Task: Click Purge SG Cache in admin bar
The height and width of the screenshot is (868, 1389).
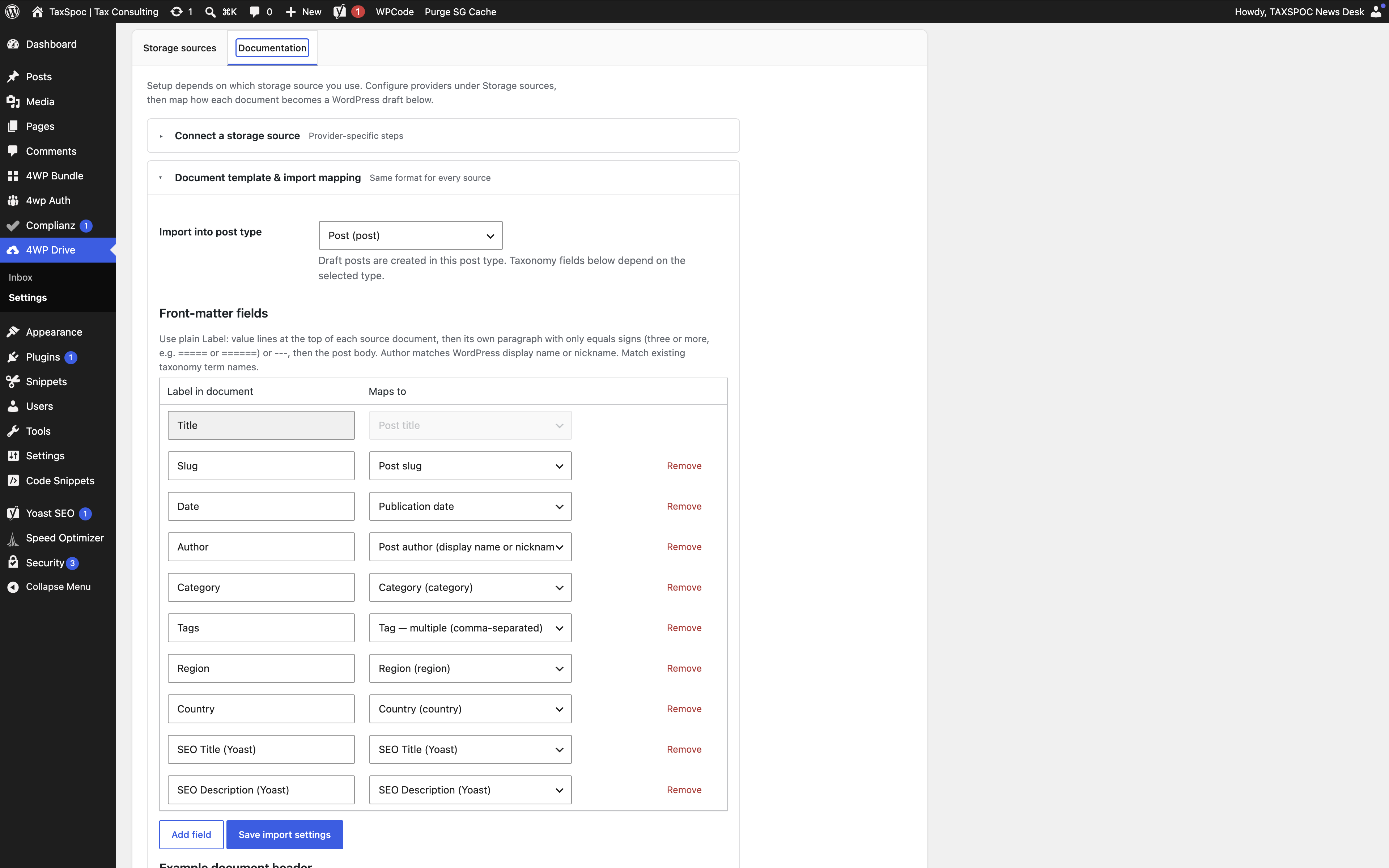Action: pyautogui.click(x=460, y=12)
